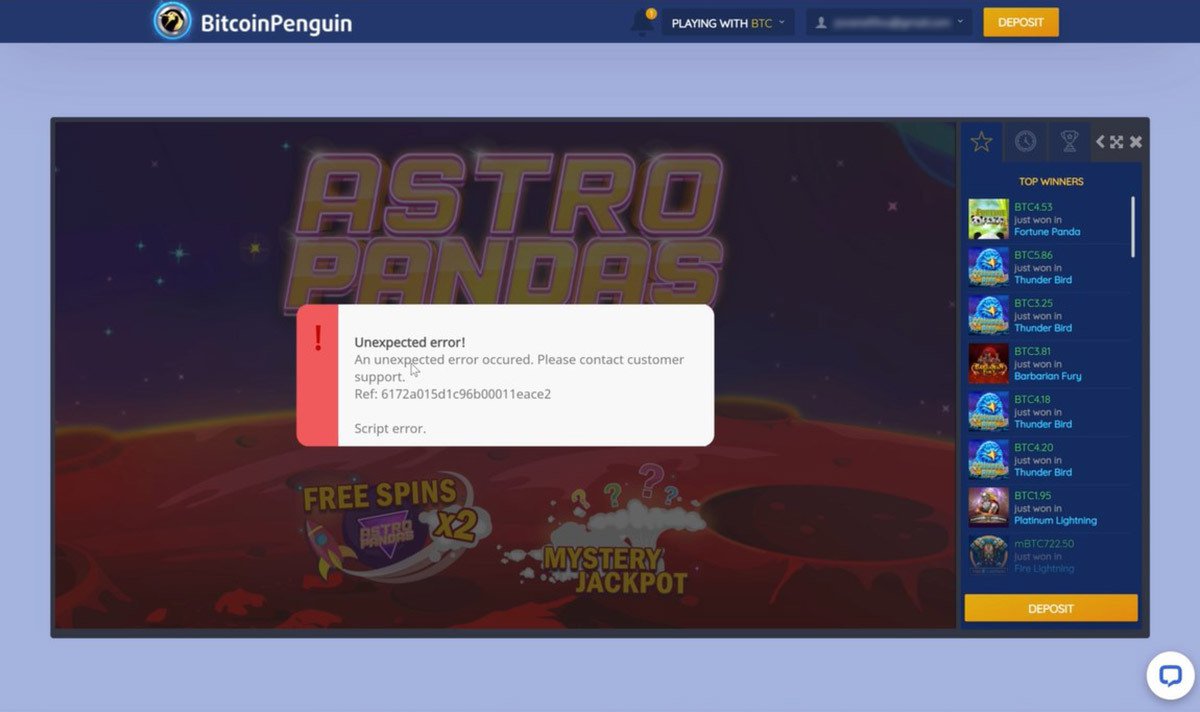The width and height of the screenshot is (1200, 712).
Task: Click the Deposit button in the side panel
Action: tap(1051, 608)
